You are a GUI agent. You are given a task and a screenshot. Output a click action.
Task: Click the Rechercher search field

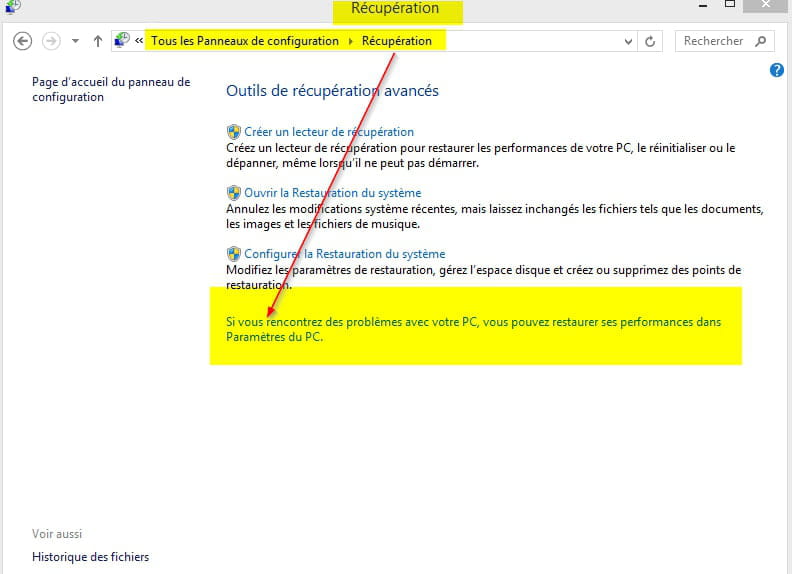tap(724, 41)
